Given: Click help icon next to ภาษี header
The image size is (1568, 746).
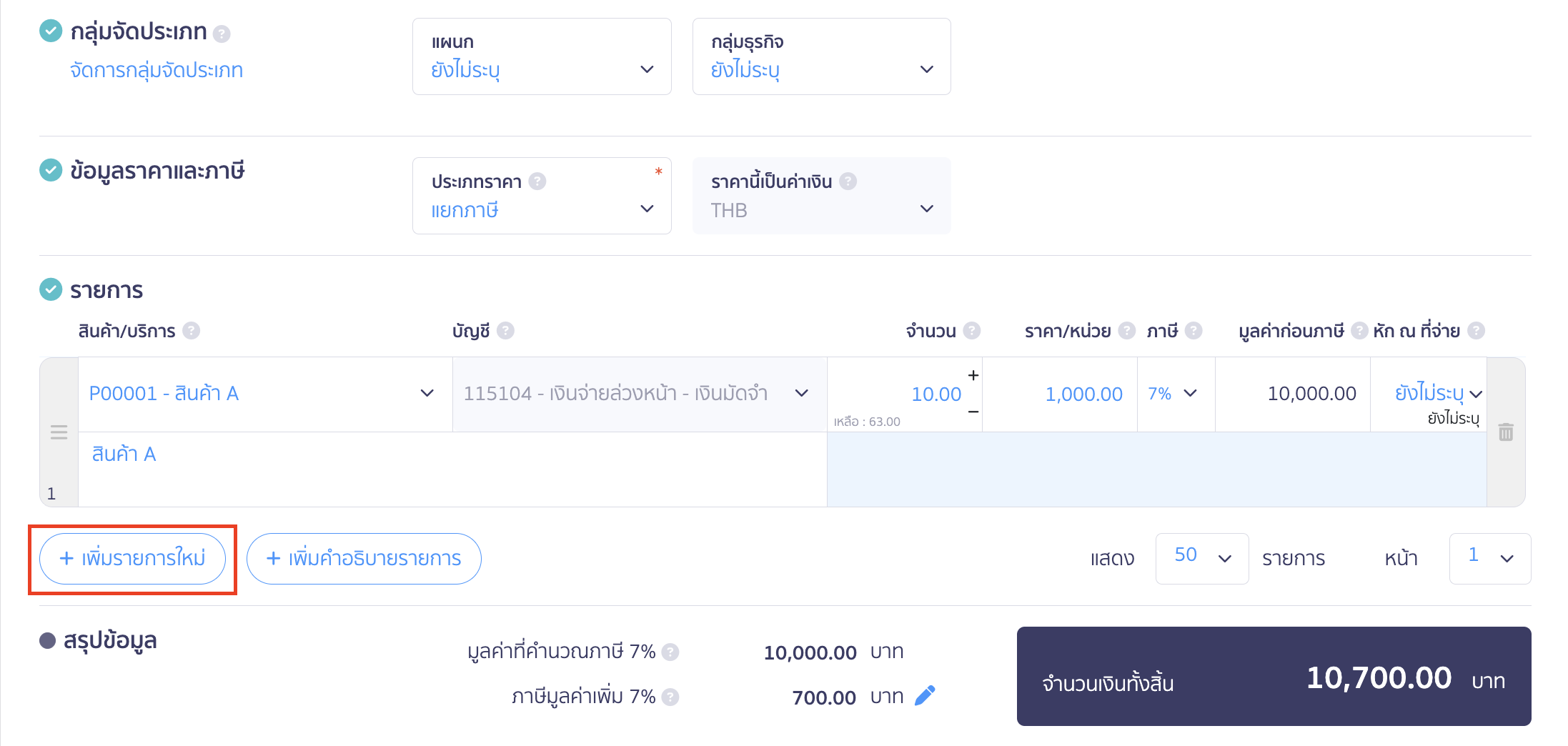Looking at the screenshot, I should pyautogui.click(x=1194, y=331).
